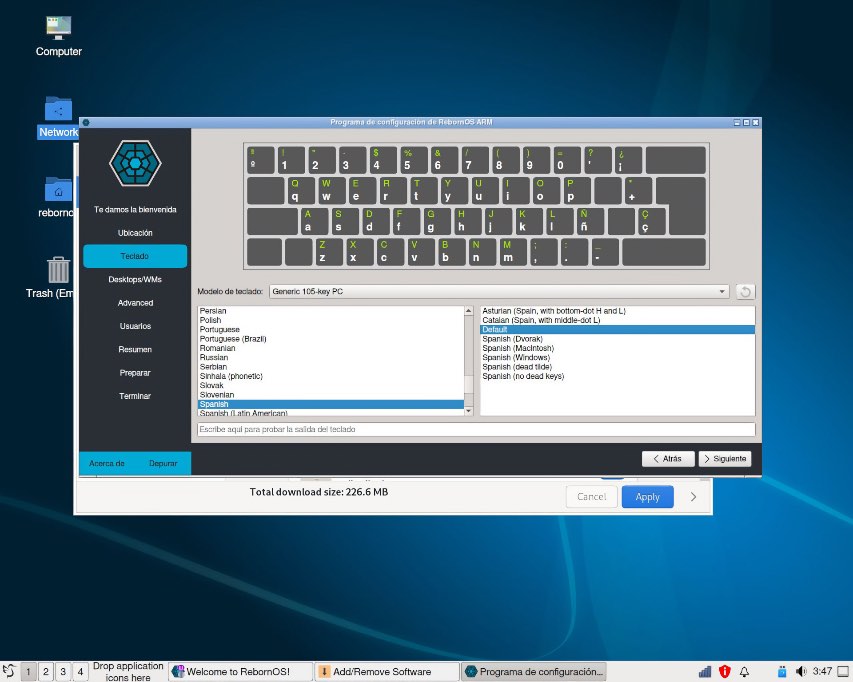This screenshot has width=853, height=682.
Task: Select Sinhala (phonetic) in the list
Action: coord(331,376)
